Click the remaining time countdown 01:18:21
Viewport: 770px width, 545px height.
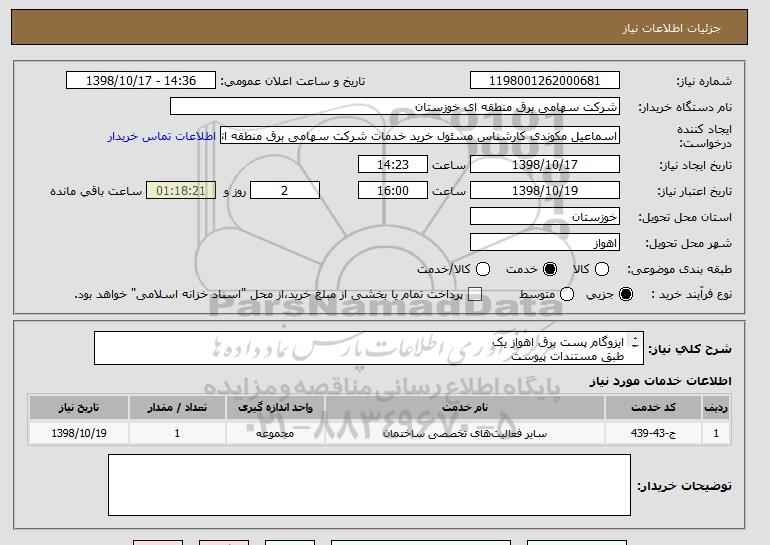pyautogui.click(x=181, y=191)
